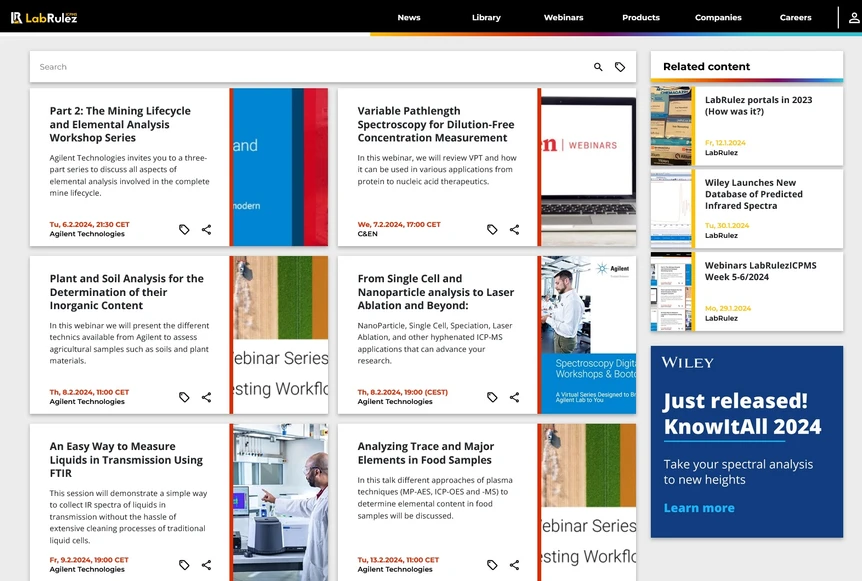
Task: Click the search magnifier icon
Action: click(598, 67)
